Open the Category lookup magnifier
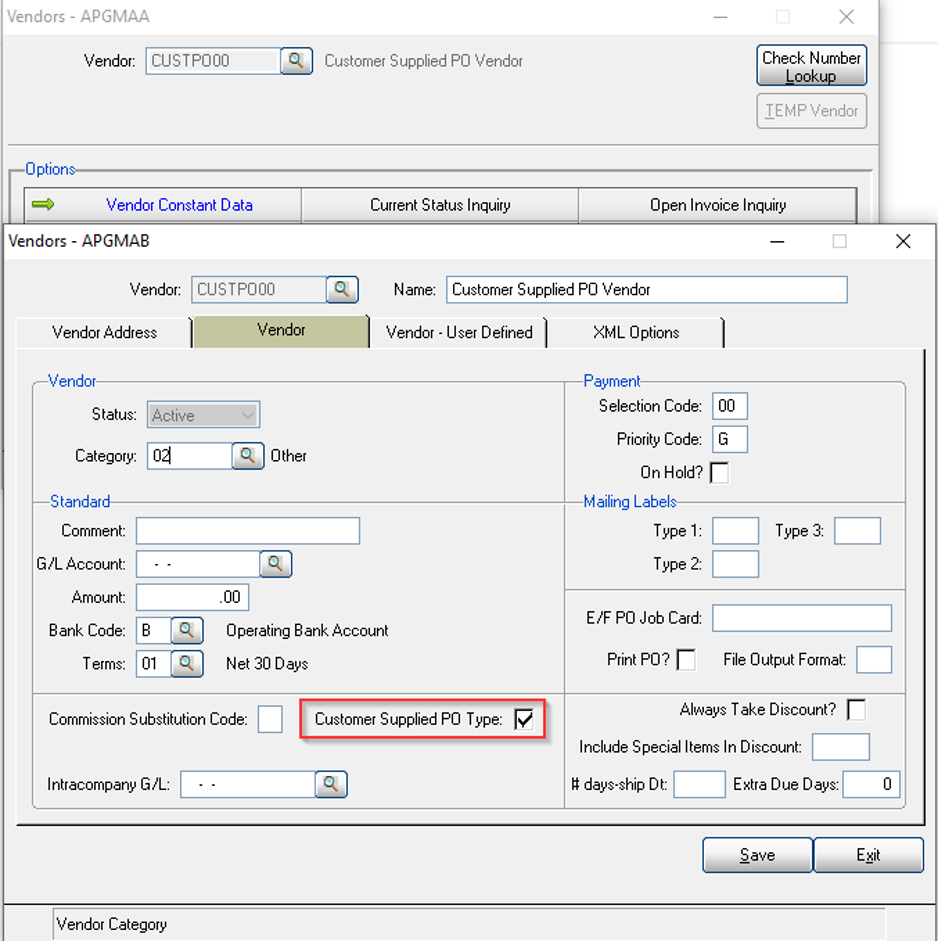This screenshot has height=941, width=938. [x=248, y=456]
